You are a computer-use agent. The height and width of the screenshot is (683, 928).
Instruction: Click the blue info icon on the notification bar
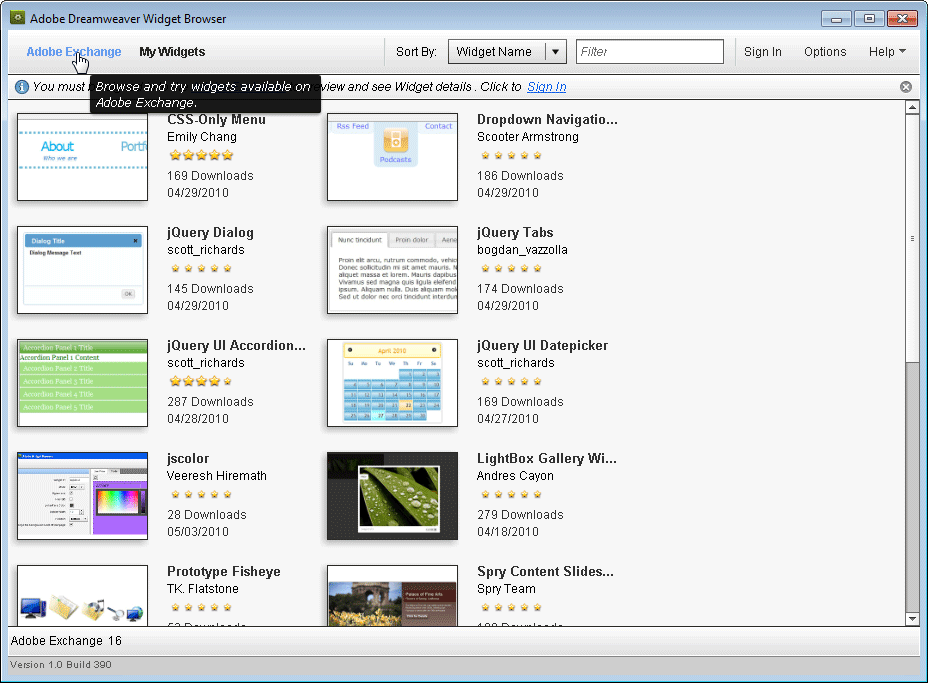[x=21, y=86]
